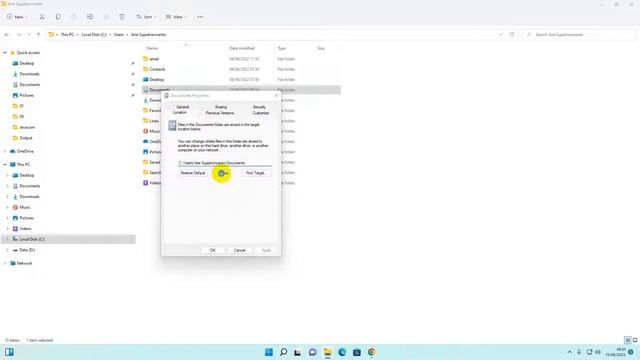Open recent locations dropdown arrow
This screenshot has height=360, width=640.
pos(29,35)
